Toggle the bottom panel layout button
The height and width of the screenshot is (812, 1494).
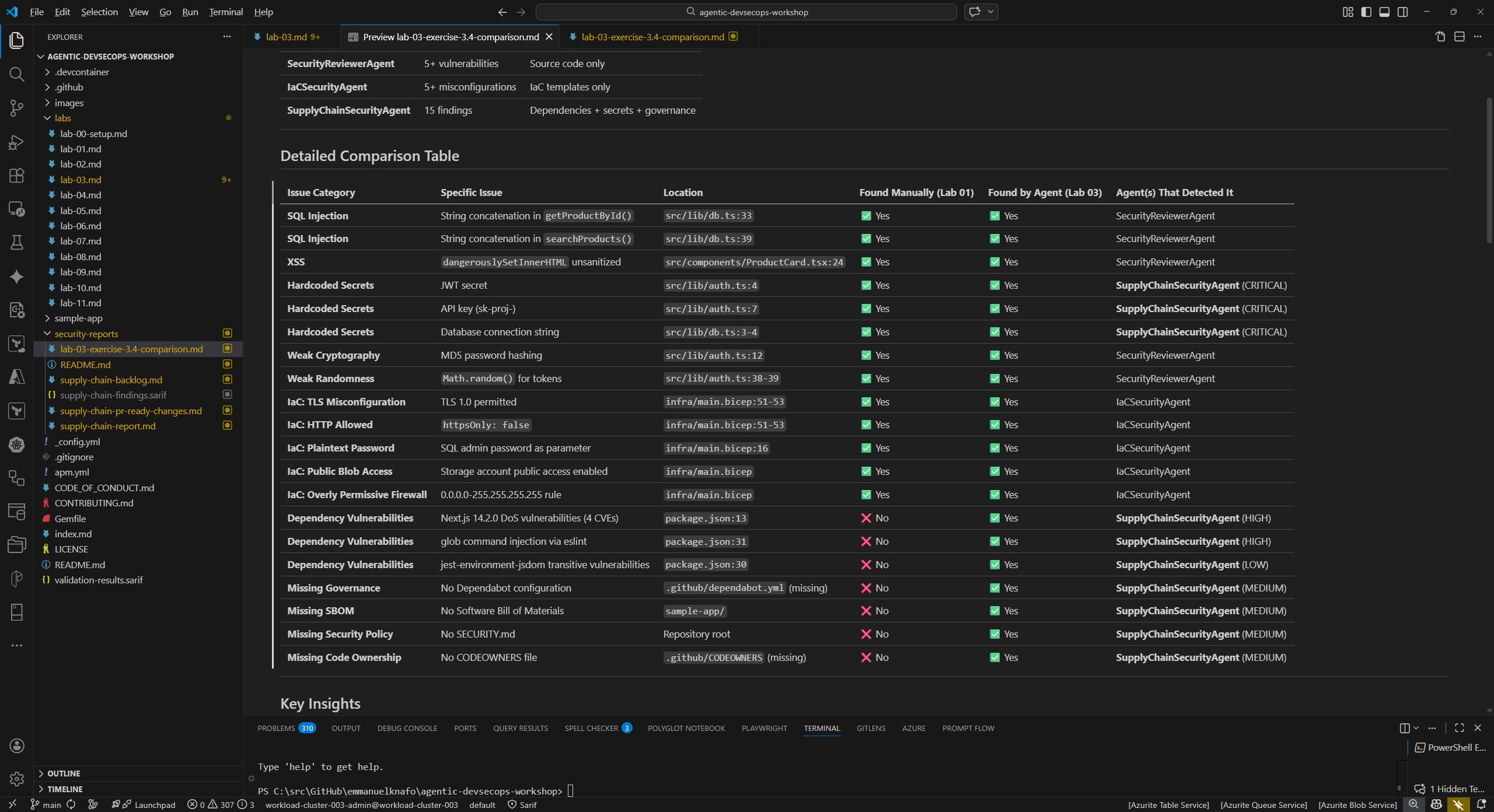1384,12
